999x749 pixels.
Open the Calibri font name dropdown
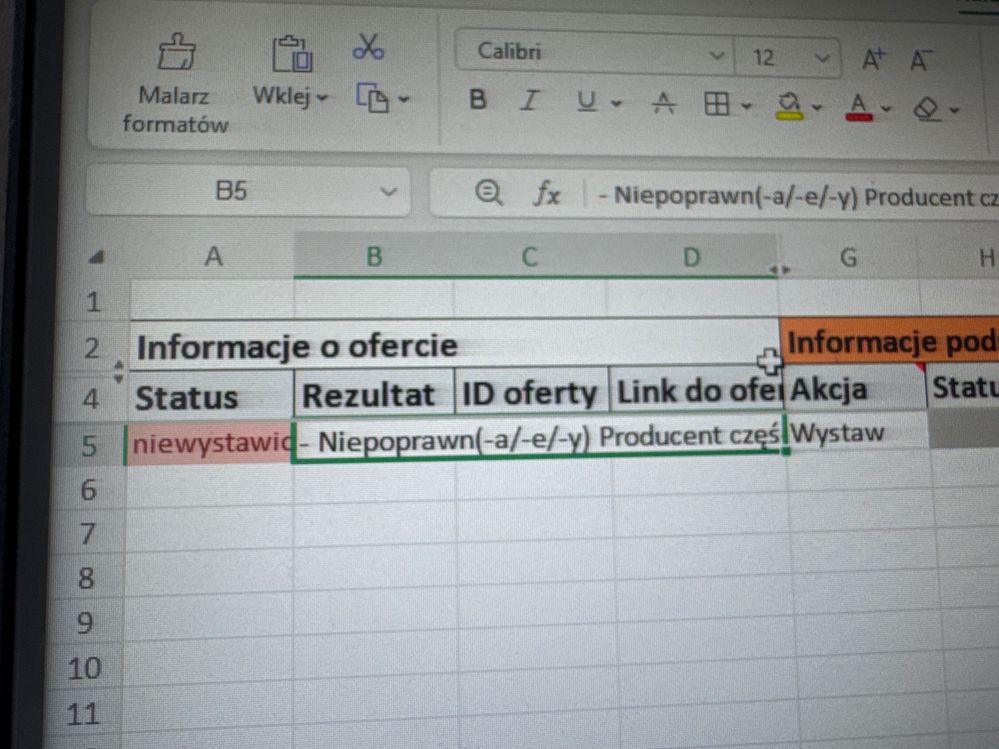716,56
